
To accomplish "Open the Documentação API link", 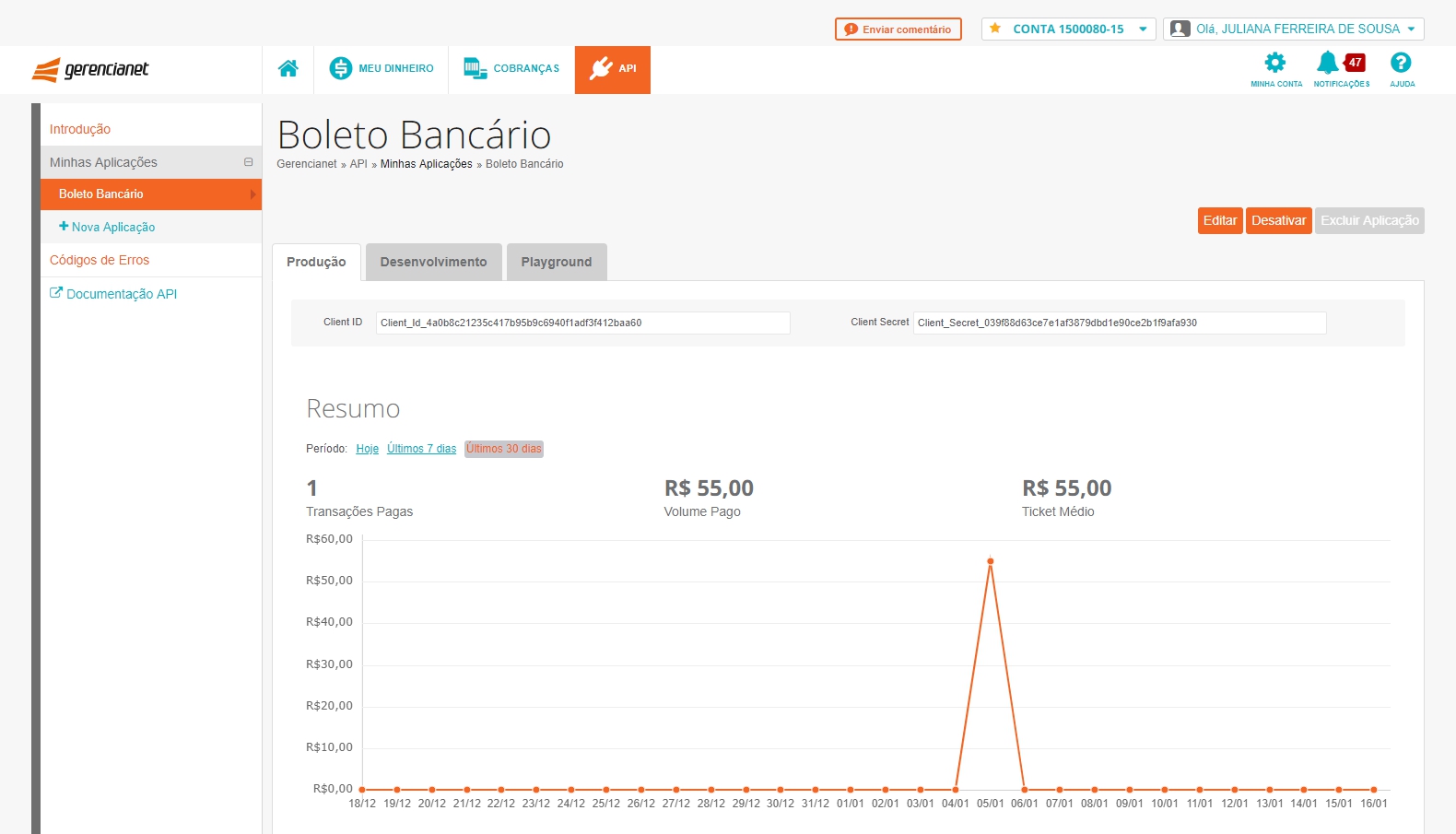I will [113, 294].
